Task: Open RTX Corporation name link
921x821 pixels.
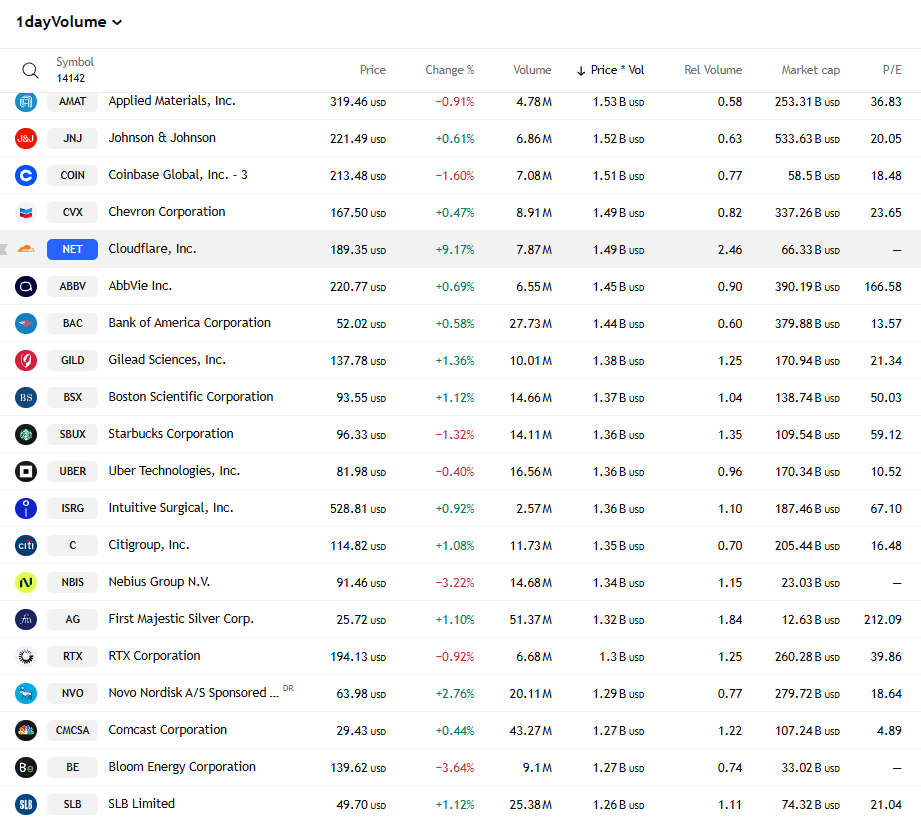Action: point(154,656)
